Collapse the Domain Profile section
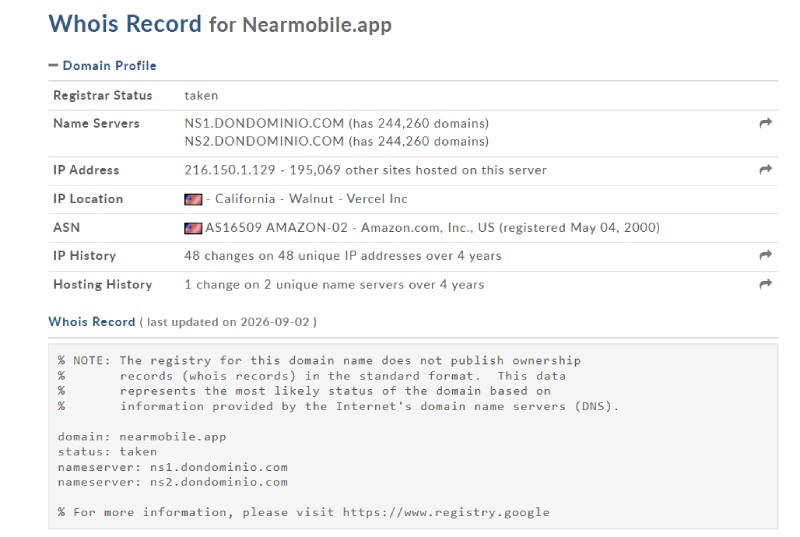800x537 pixels. coord(103,66)
